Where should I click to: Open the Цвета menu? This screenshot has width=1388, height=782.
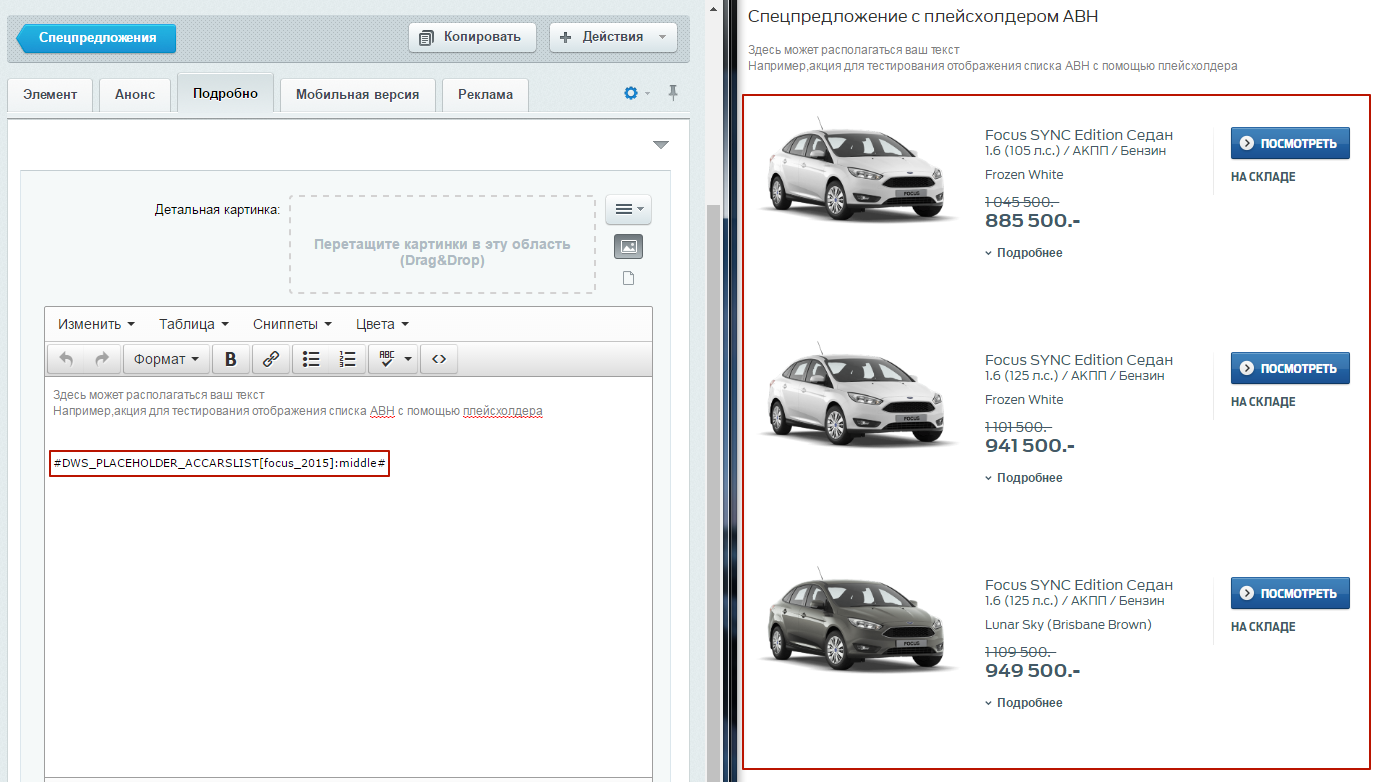pyautogui.click(x=382, y=324)
